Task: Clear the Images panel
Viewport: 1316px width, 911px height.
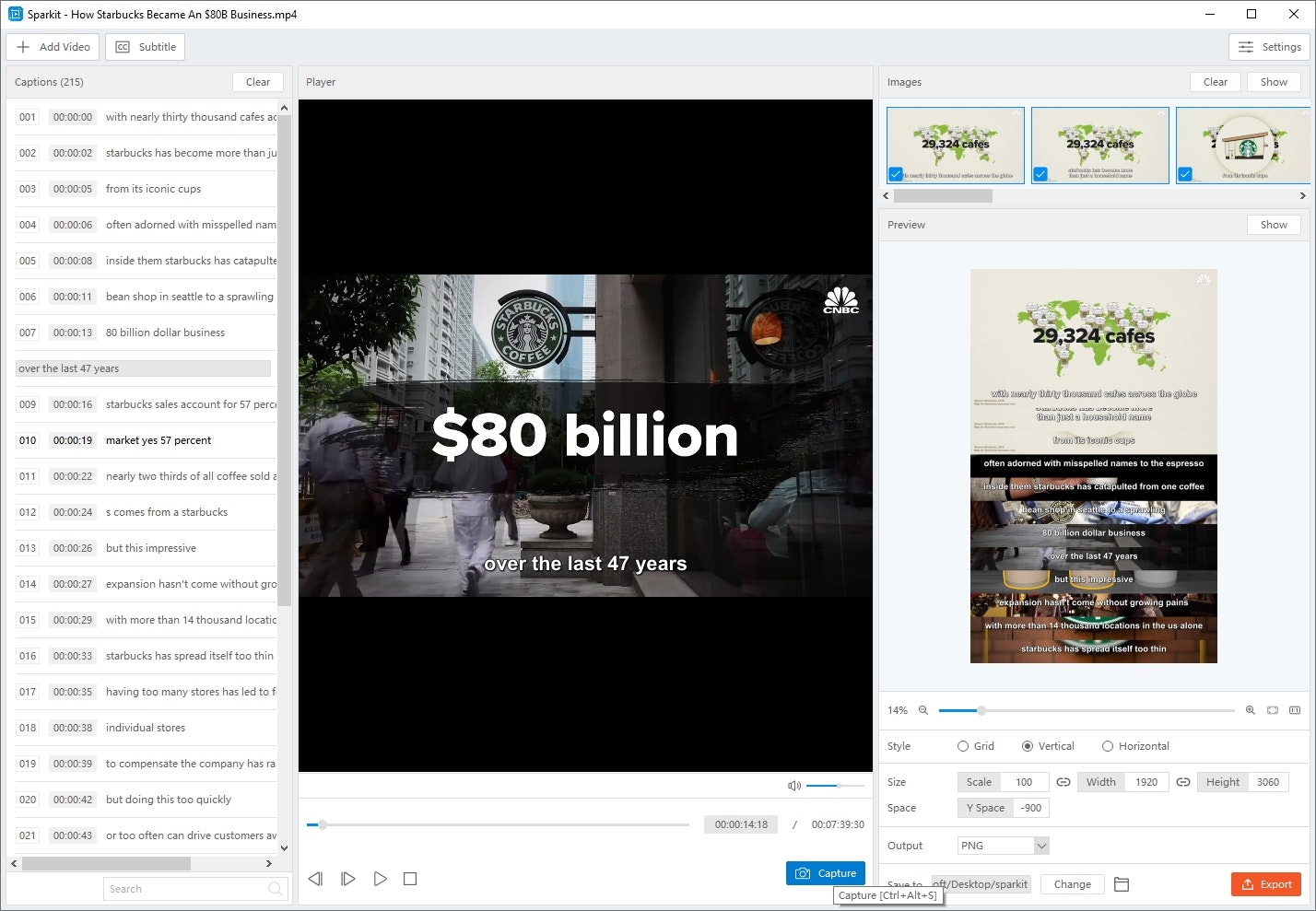Action: (1216, 82)
